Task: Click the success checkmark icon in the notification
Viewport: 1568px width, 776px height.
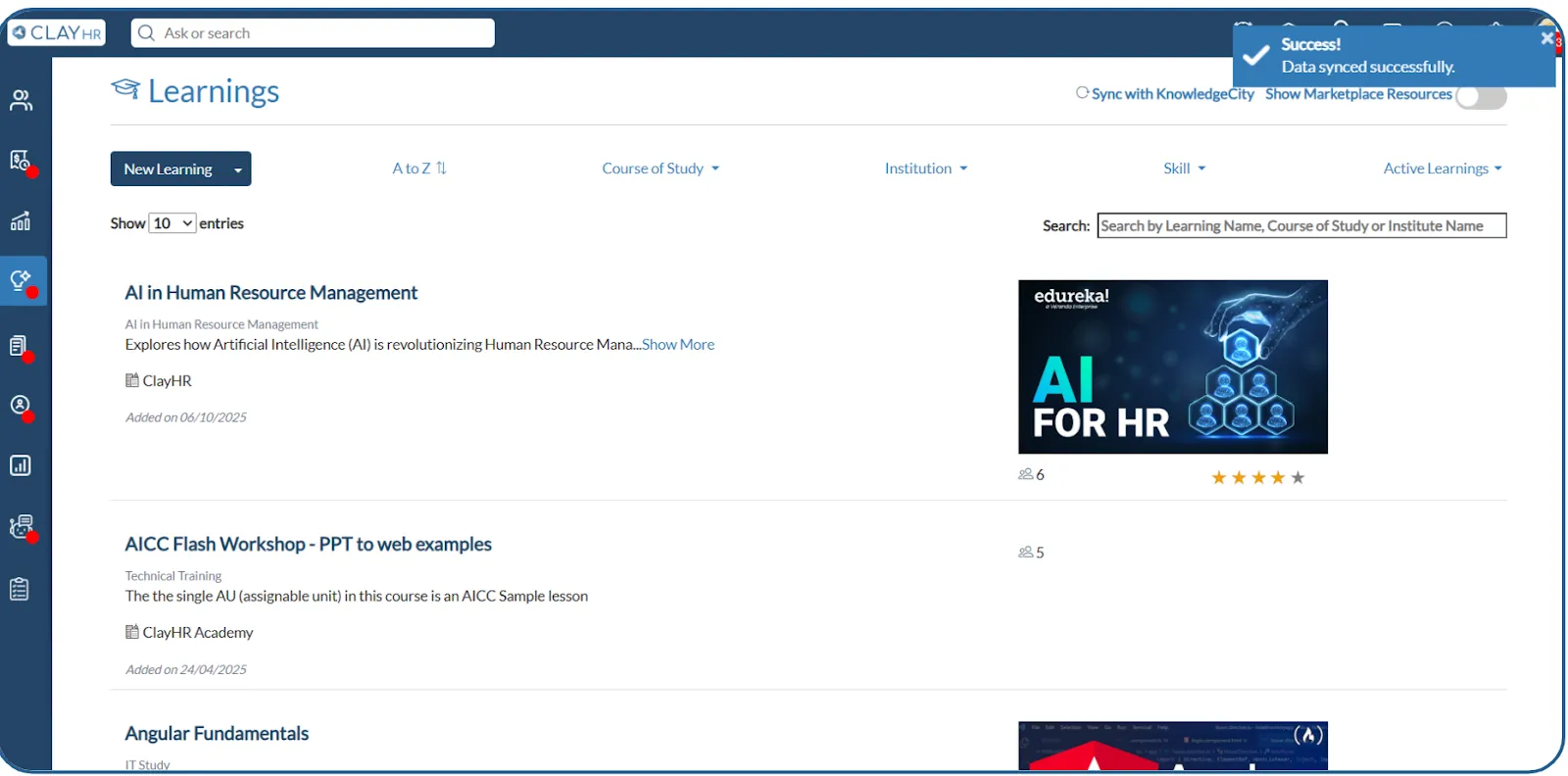Action: [x=1256, y=56]
